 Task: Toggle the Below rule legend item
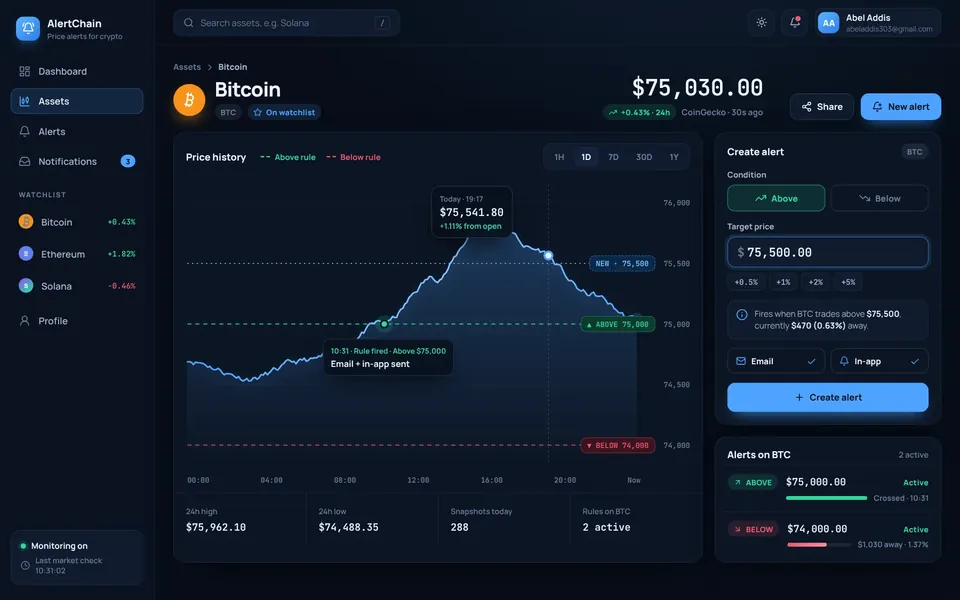[x=353, y=157]
